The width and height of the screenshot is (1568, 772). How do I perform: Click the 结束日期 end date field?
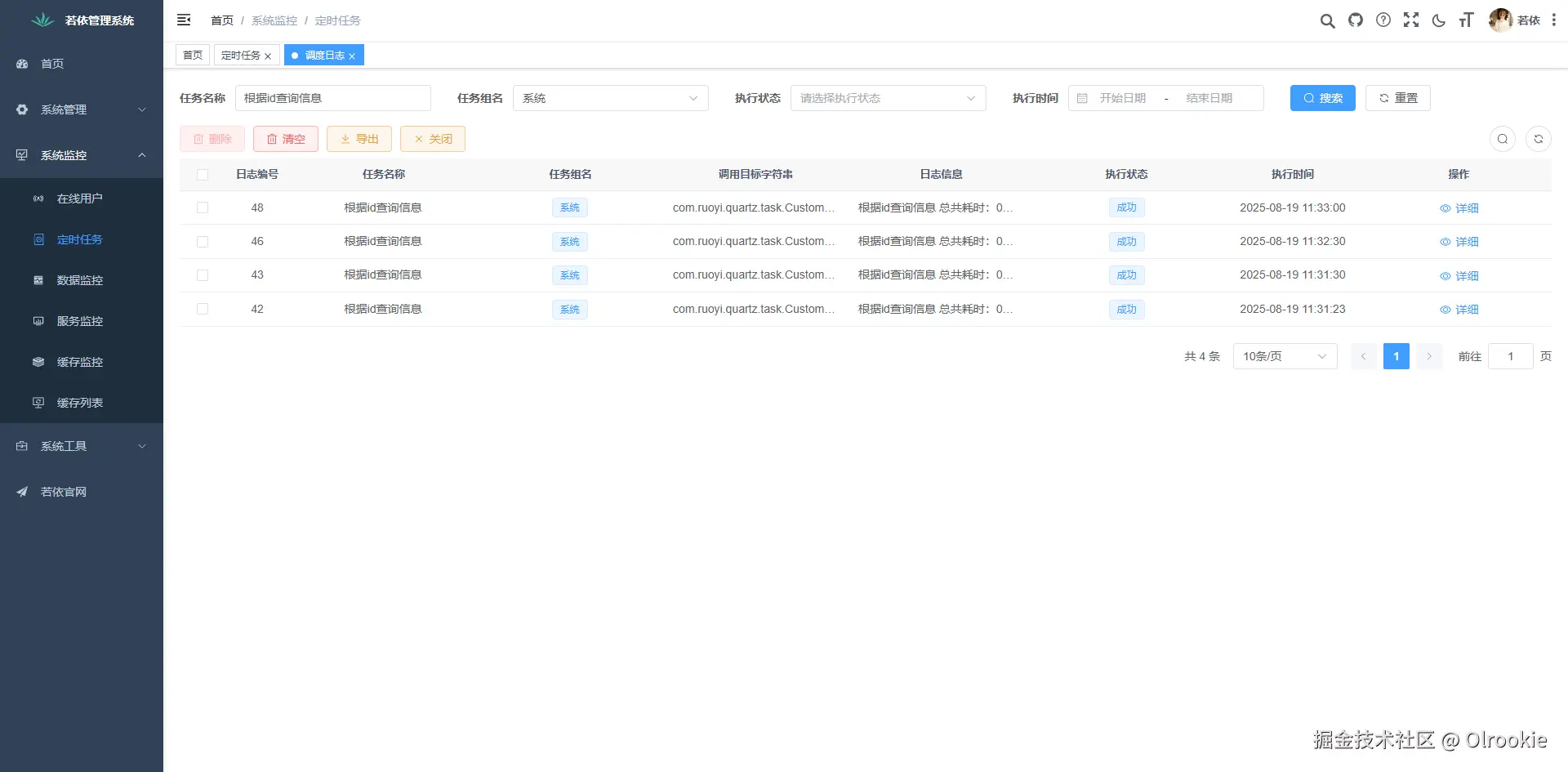[x=1209, y=98]
